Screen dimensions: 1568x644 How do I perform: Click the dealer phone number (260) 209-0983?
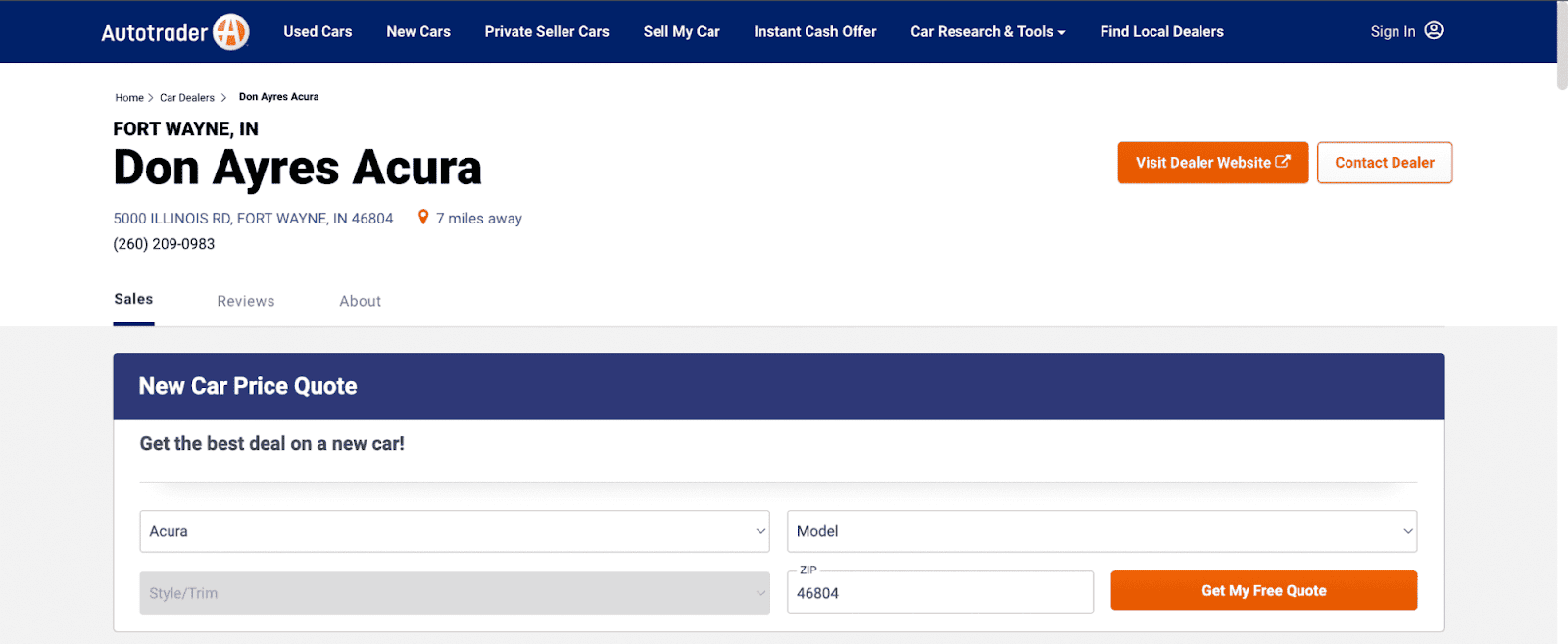(164, 244)
